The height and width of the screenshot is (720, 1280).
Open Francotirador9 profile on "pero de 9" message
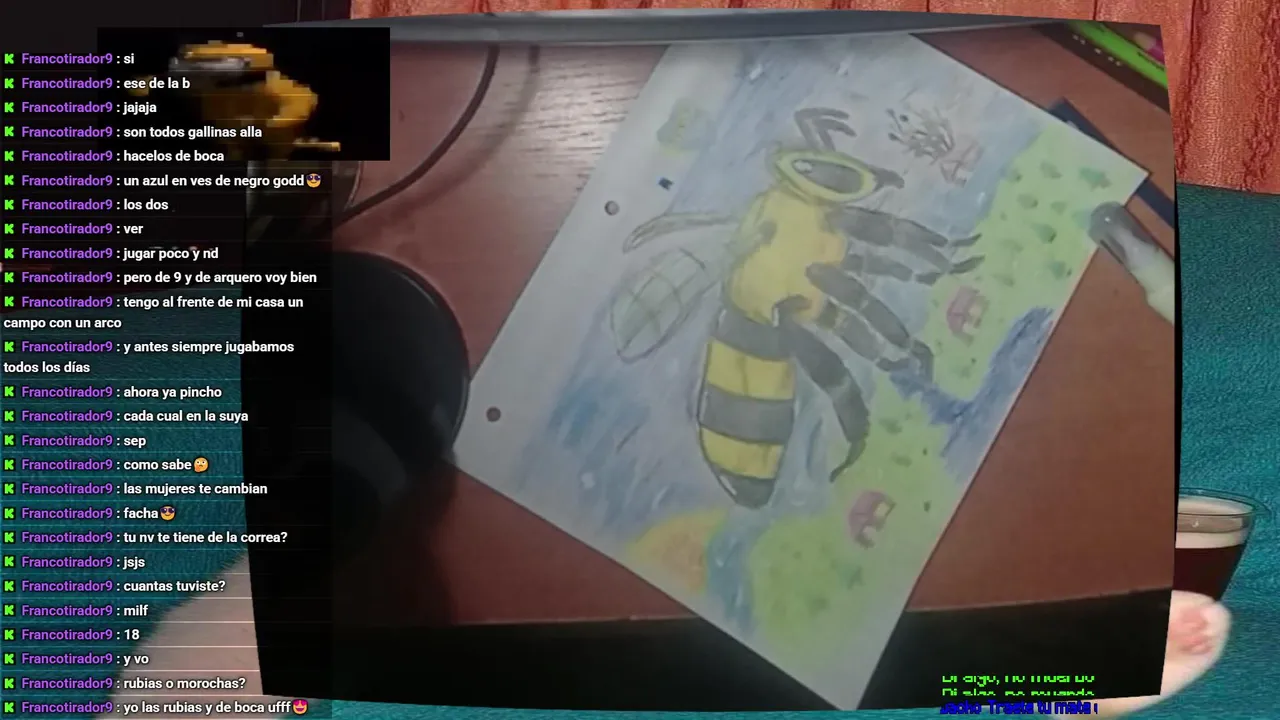pos(67,277)
